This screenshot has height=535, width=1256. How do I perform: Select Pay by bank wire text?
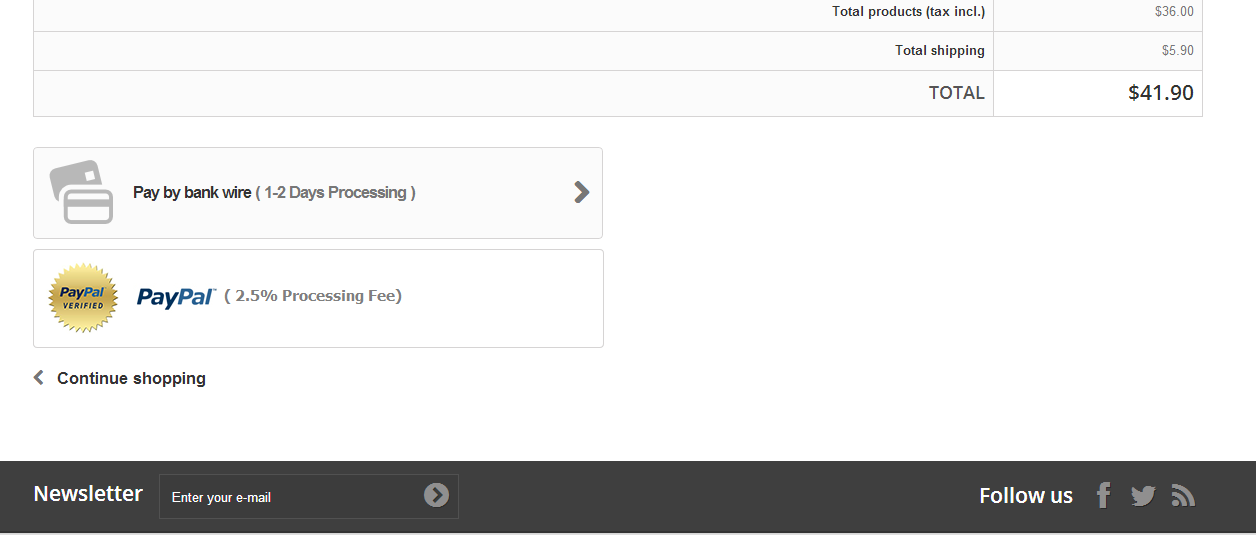point(192,192)
